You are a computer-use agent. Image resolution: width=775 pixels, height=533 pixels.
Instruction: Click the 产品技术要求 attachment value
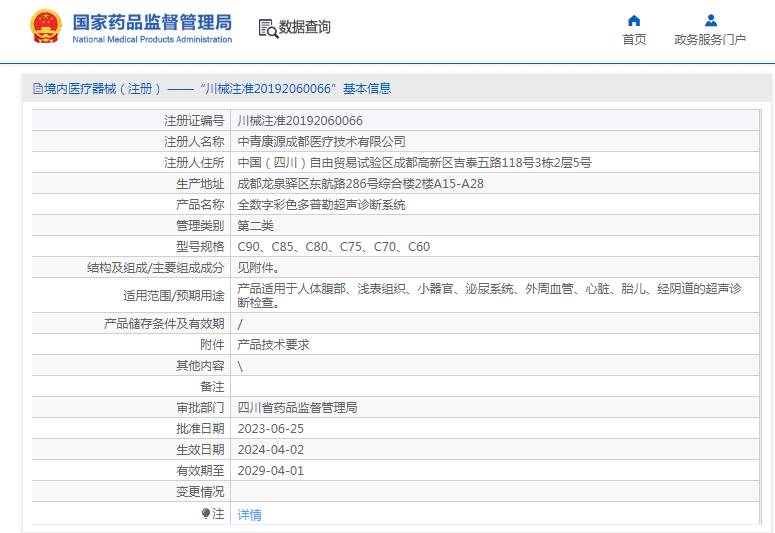[x=273, y=345]
